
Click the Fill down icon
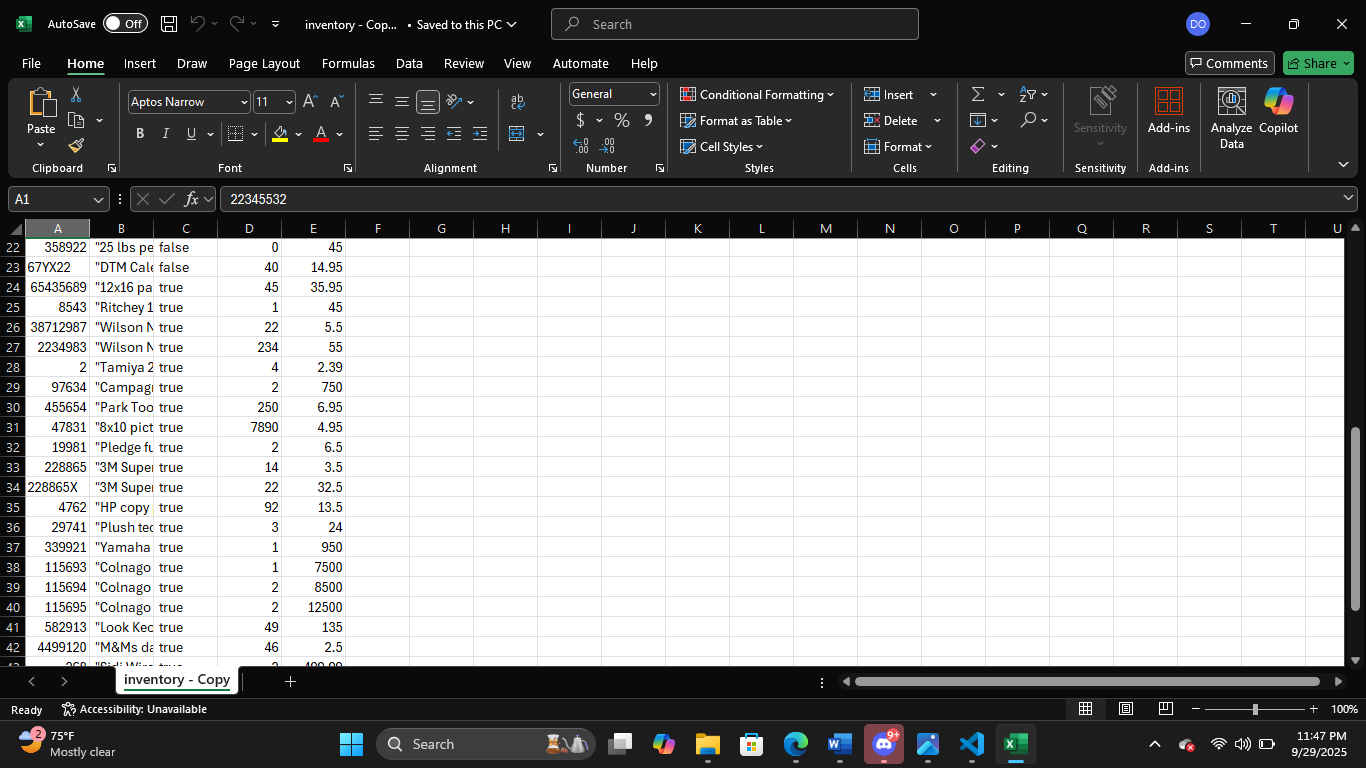[977, 120]
